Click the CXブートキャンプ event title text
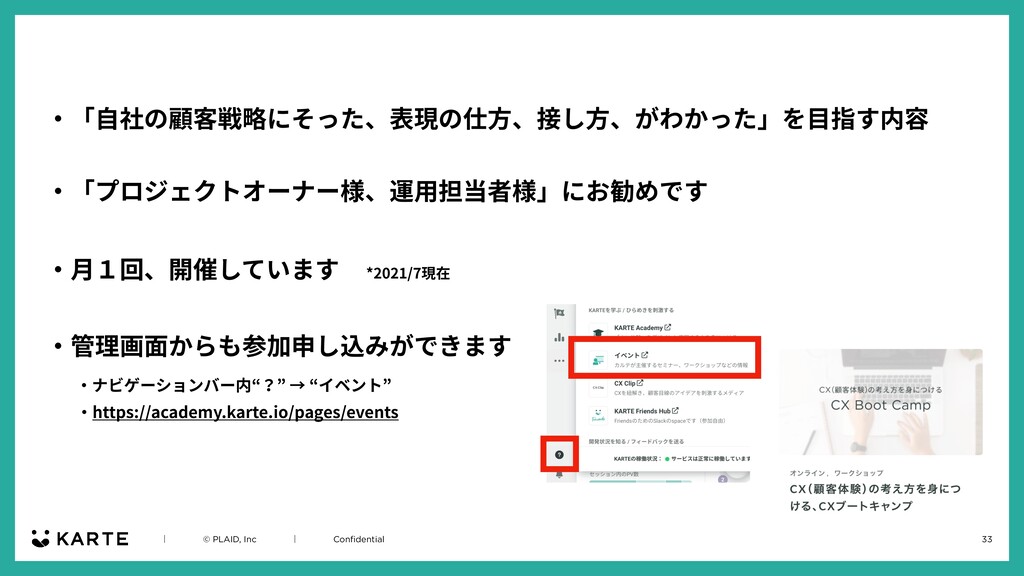 [x=875, y=497]
